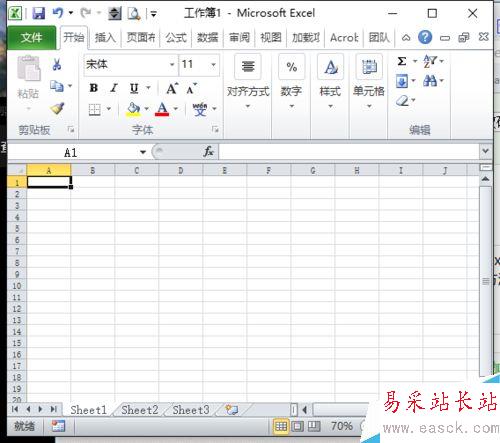Click the Select All corner button
The width and height of the screenshot is (500, 443).
click(x=17, y=170)
